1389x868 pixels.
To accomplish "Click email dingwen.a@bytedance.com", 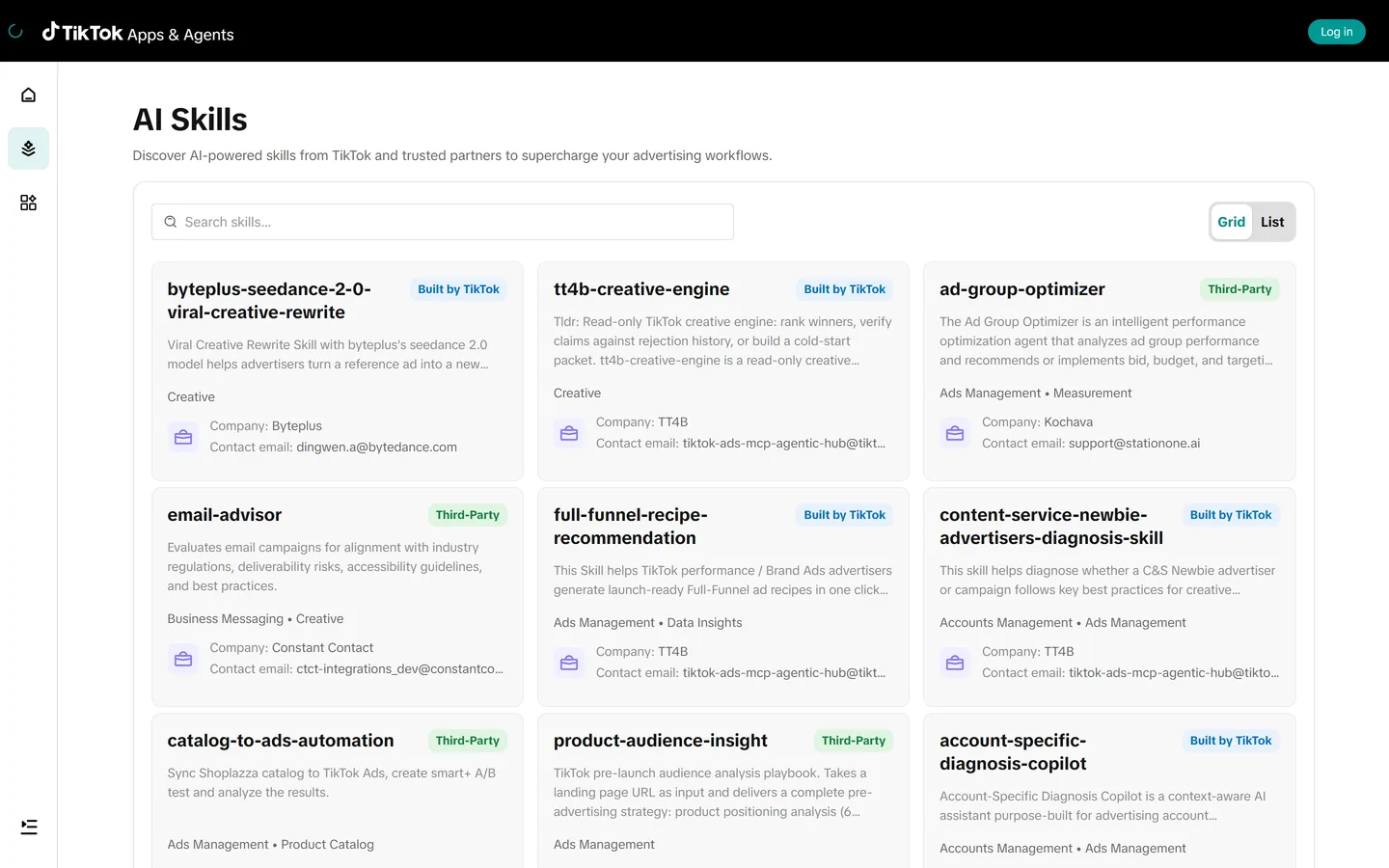I will (377, 448).
